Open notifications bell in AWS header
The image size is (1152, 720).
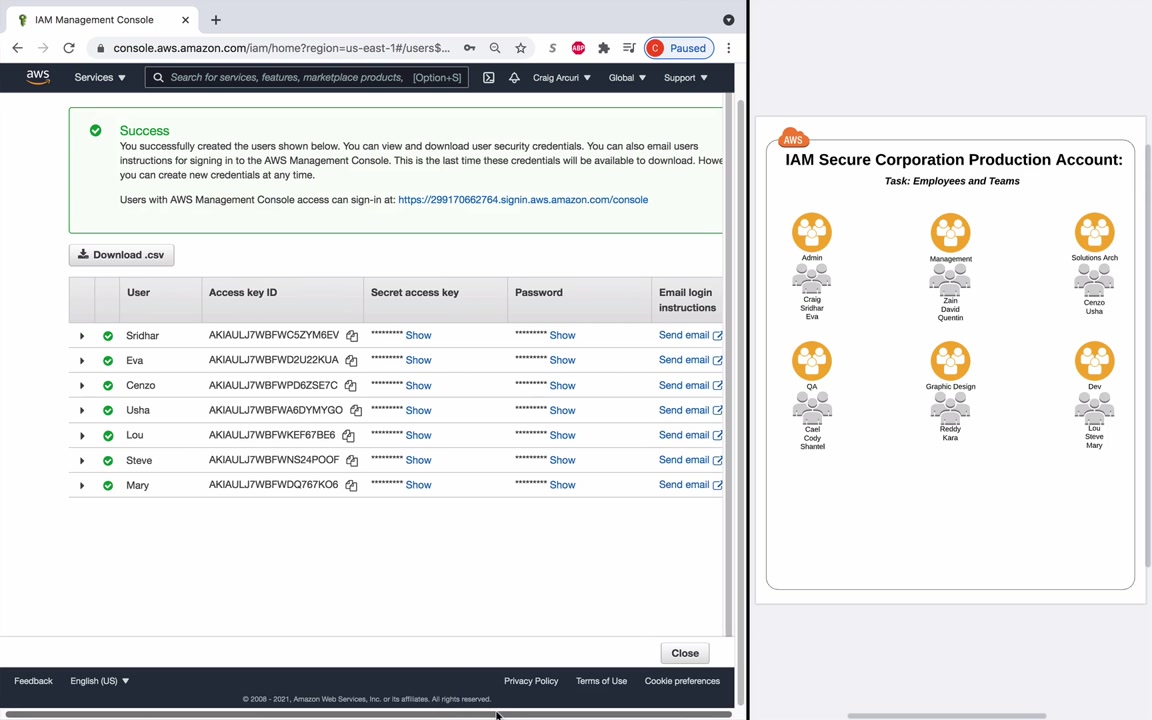(x=514, y=77)
